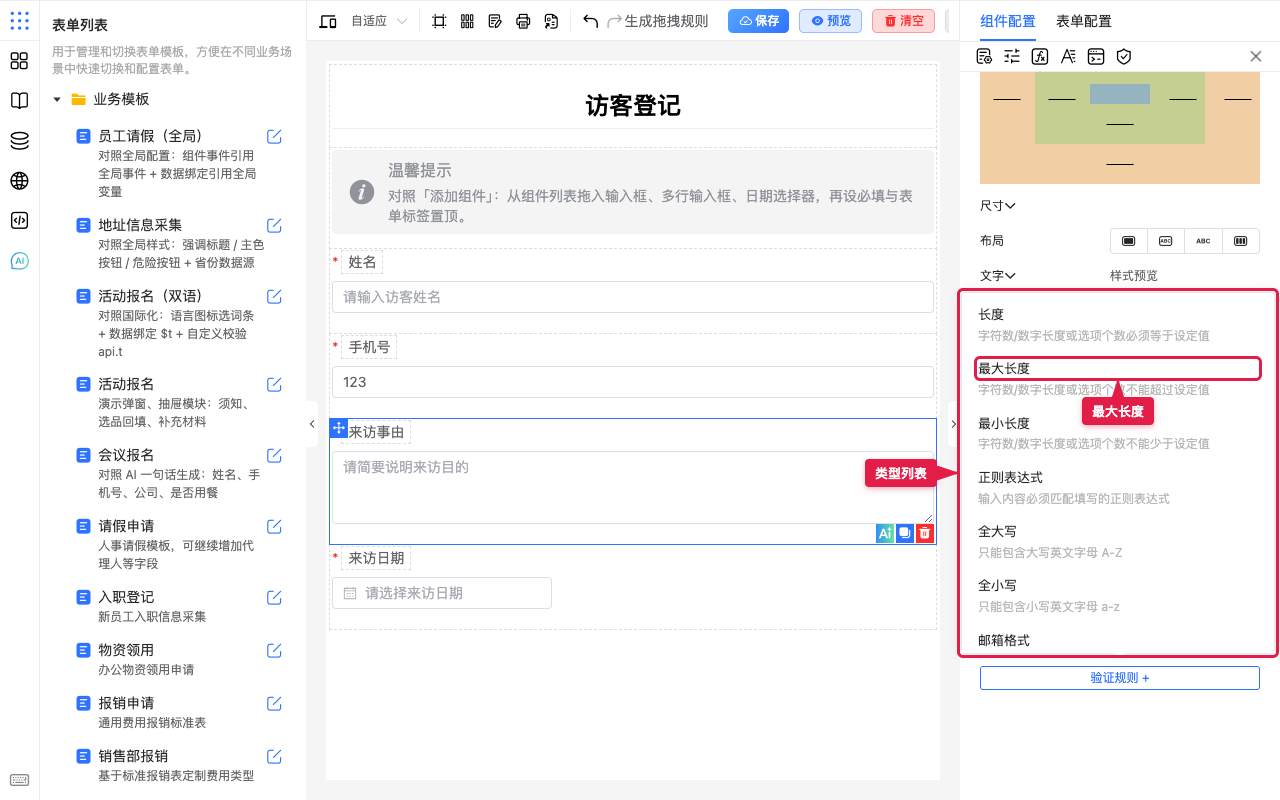This screenshot has height=800, width=1280.
Task: Choose 全小写 validation type
Action: [1118, 595]
